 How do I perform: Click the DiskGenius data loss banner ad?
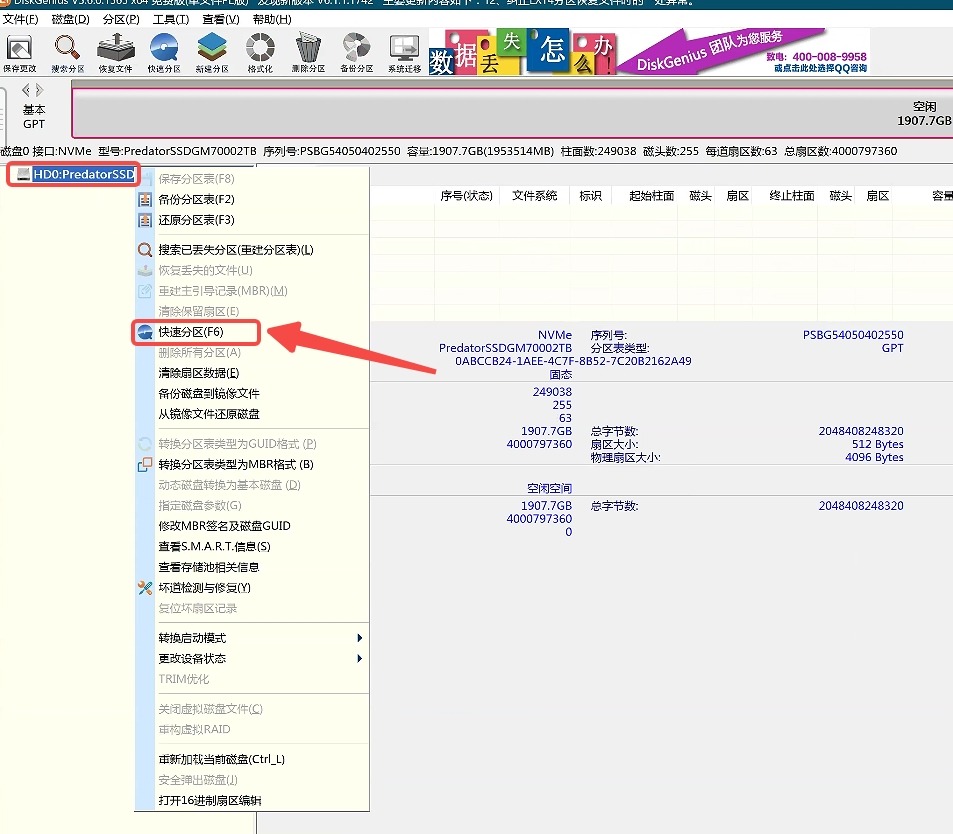648,51
